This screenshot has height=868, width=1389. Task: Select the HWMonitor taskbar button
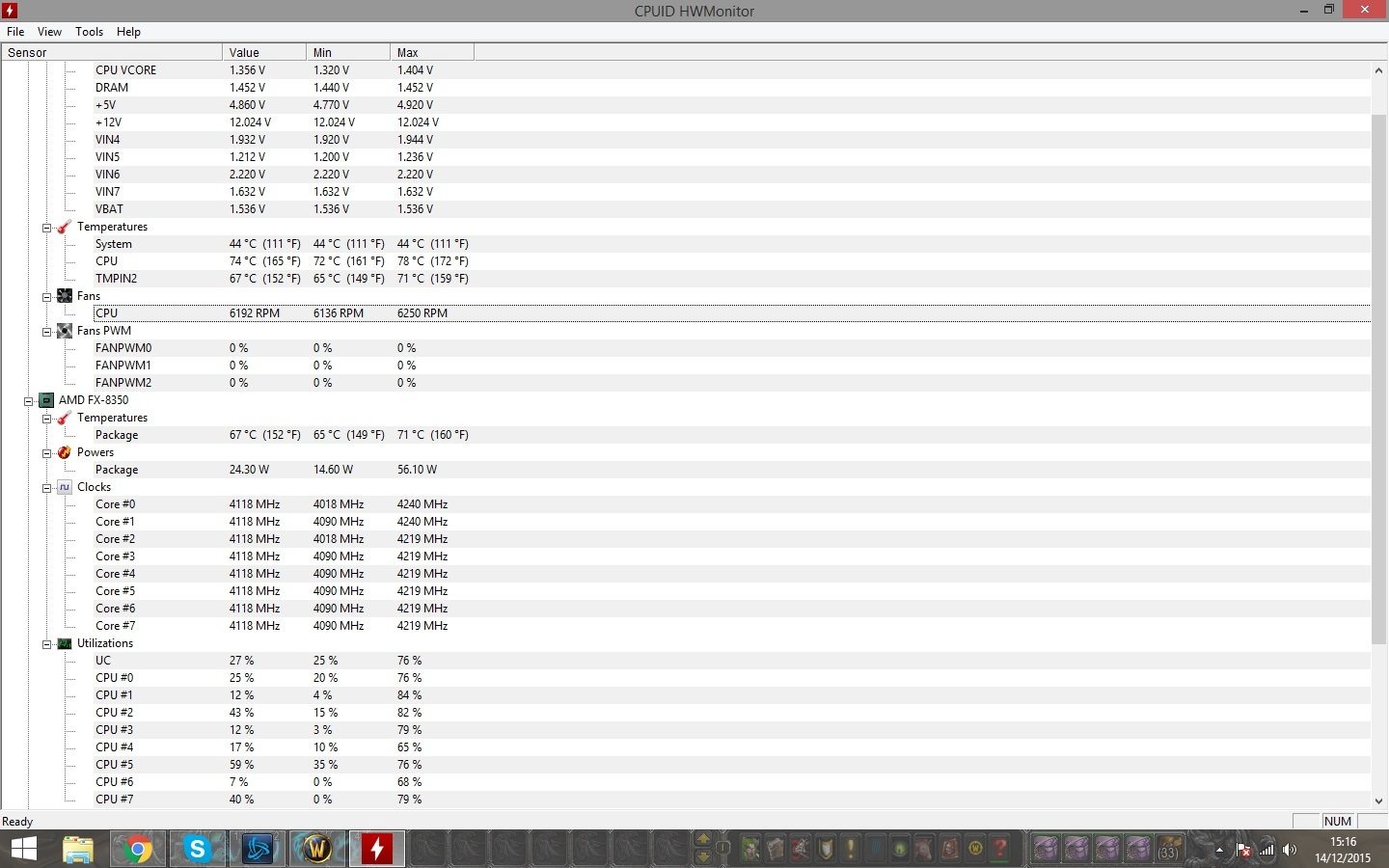point(377,849)
